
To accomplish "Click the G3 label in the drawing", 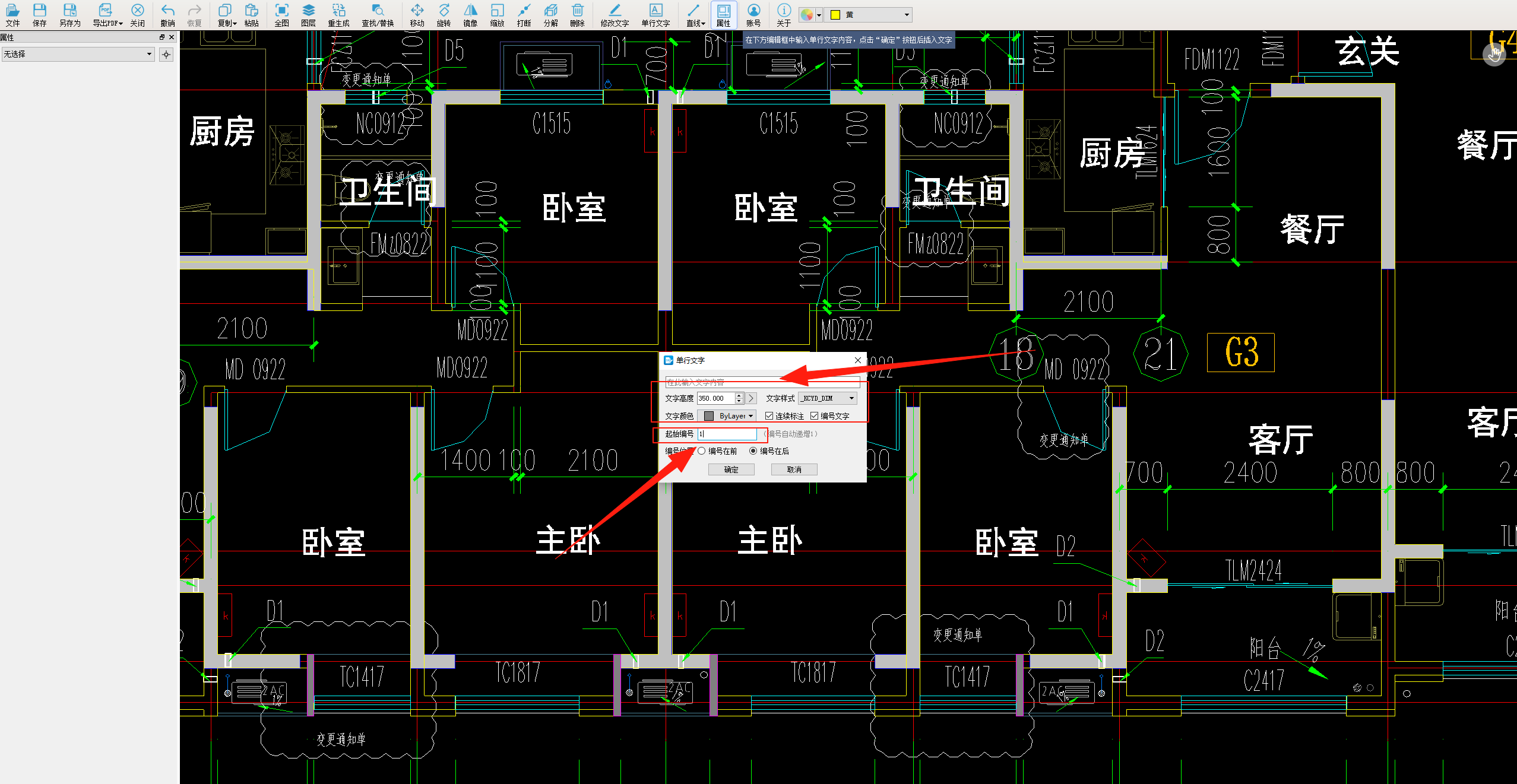I will pos(1241,353).
